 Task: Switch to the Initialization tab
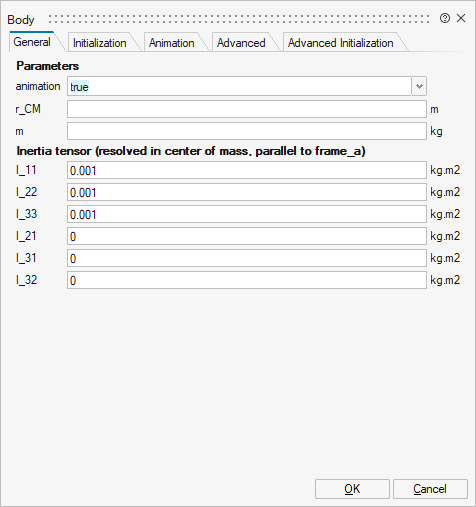pyautogui.click(x=100, y=43)
